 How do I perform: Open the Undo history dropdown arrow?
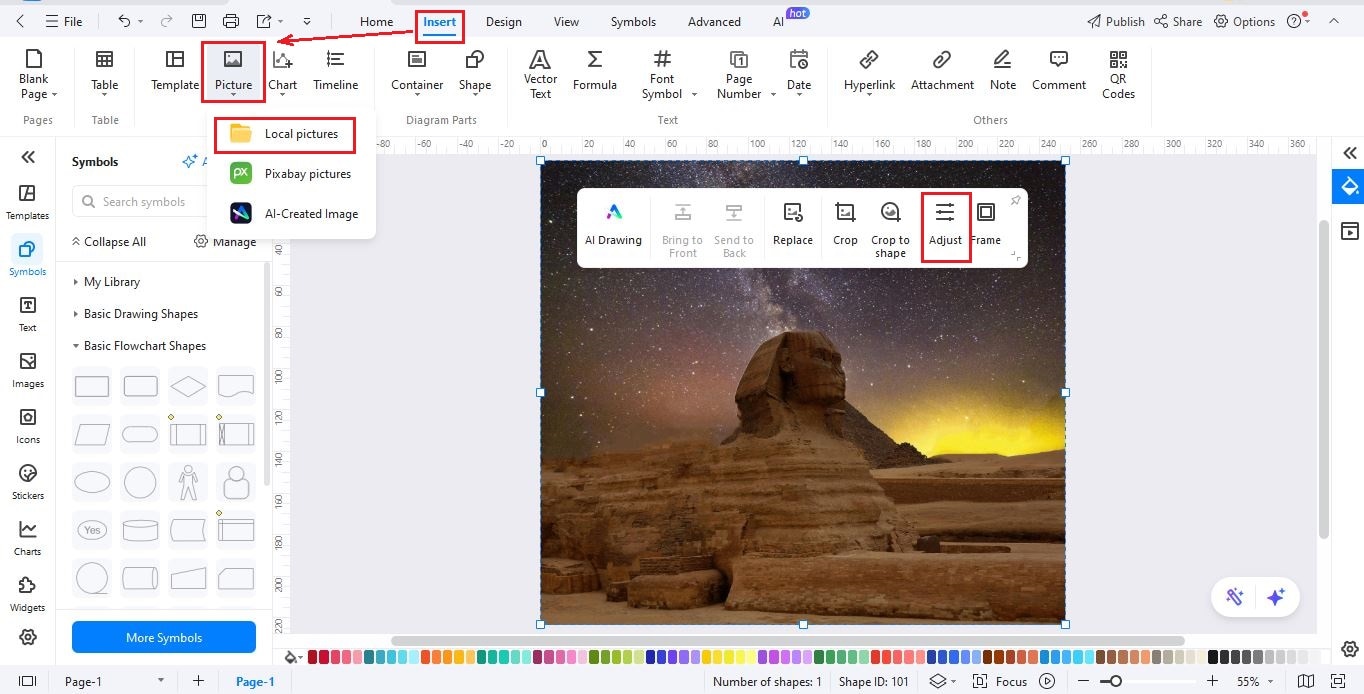click(x=140, y=21)
